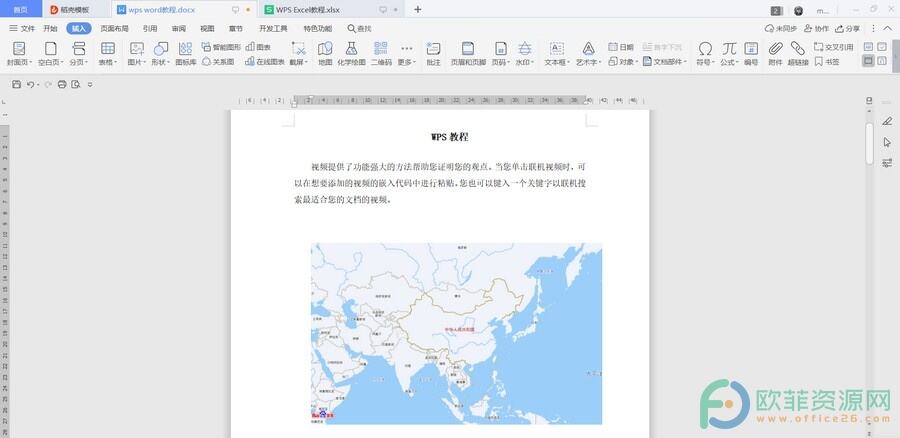Open the undo history dropdown arrow
This screenshot has height=438, width=900.
38,85
